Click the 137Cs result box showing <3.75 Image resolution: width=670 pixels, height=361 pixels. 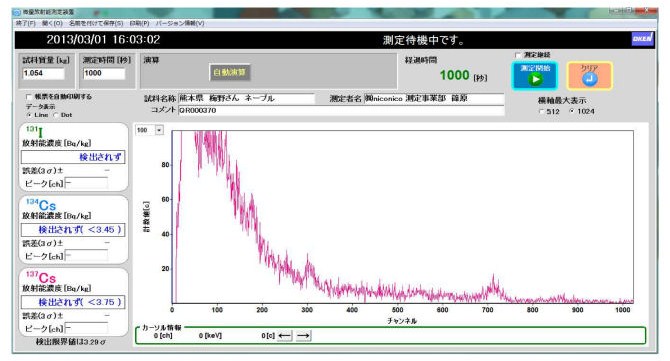pos(73,302)
